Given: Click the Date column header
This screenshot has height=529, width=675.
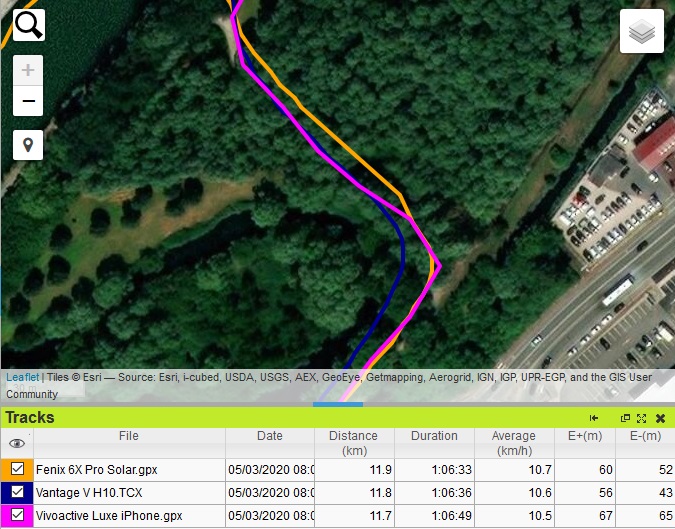Looking at the screenshot, I should click(270, 436).
